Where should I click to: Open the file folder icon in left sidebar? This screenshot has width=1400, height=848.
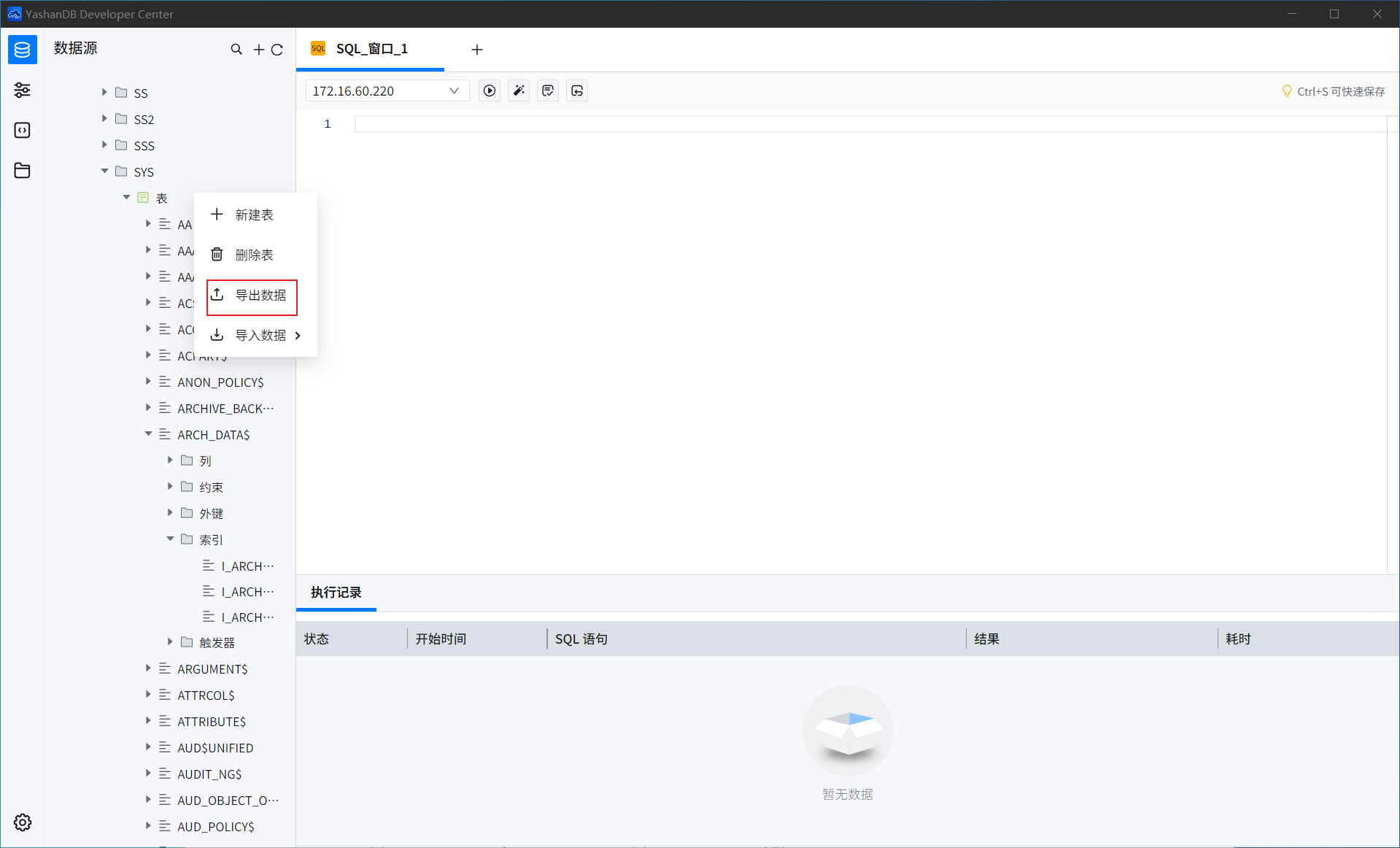tap(23, 170)
